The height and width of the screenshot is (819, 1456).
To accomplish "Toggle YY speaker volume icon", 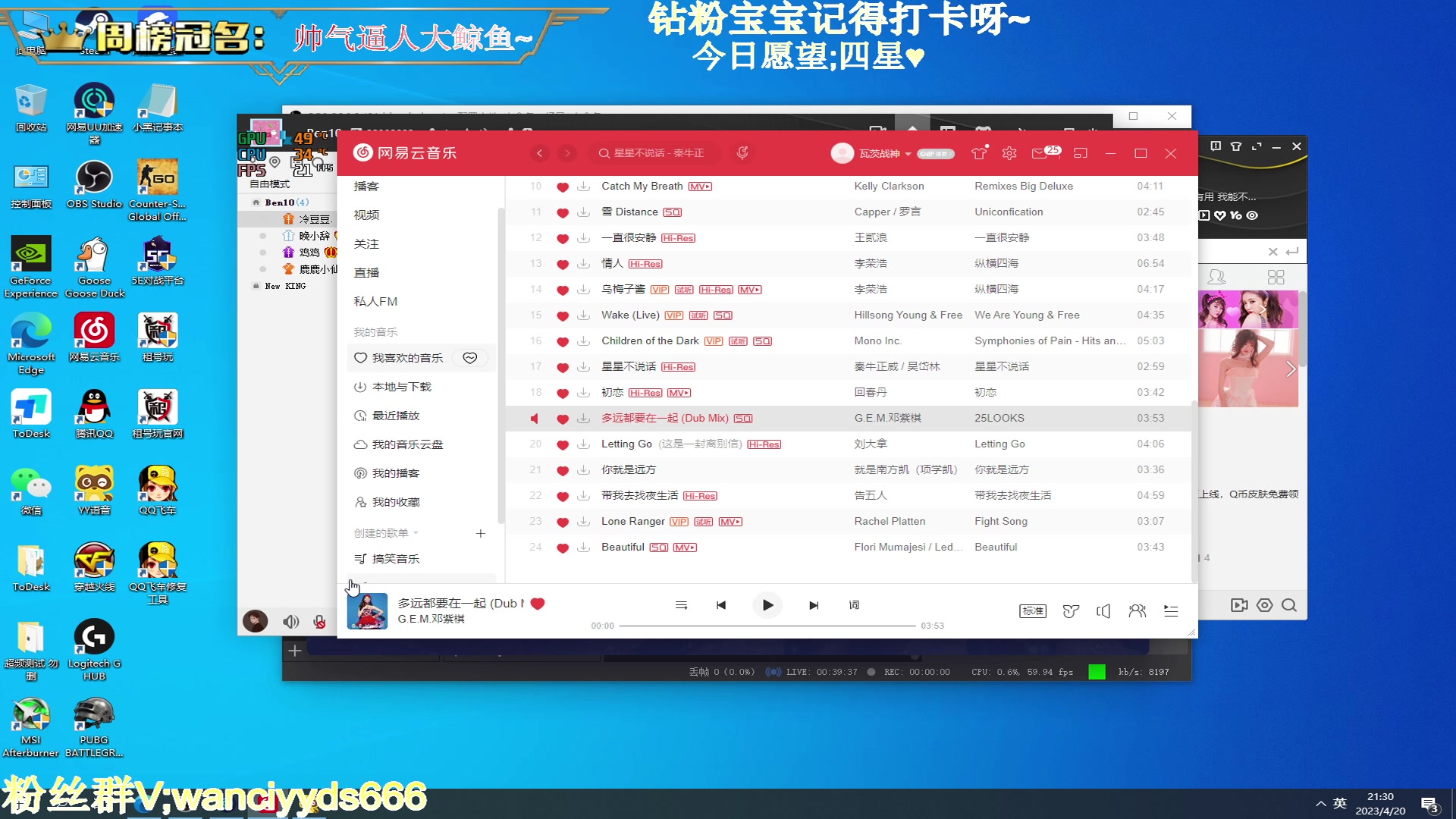I will click(x=290, y=622).
